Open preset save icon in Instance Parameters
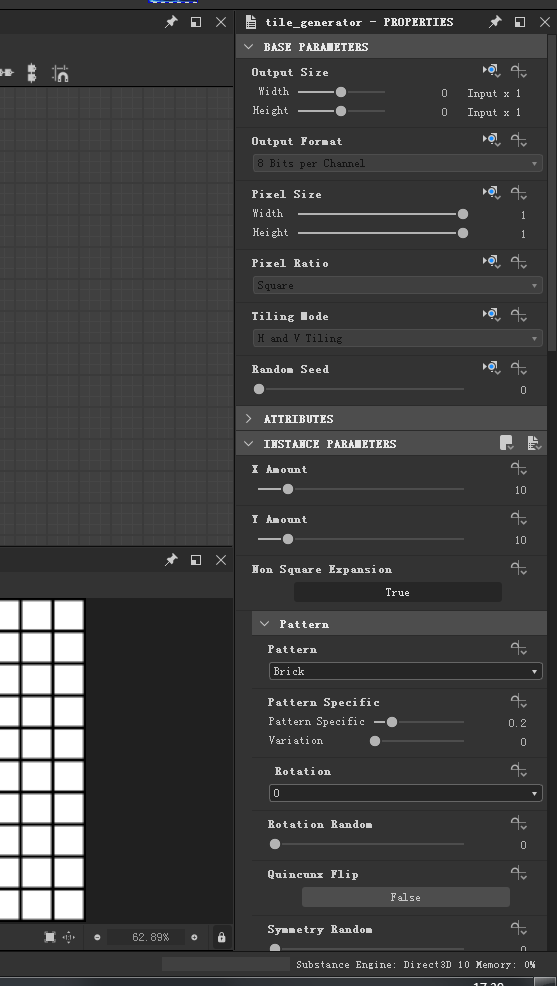Screen dimensions: 557x986 [x=507, y=443]
